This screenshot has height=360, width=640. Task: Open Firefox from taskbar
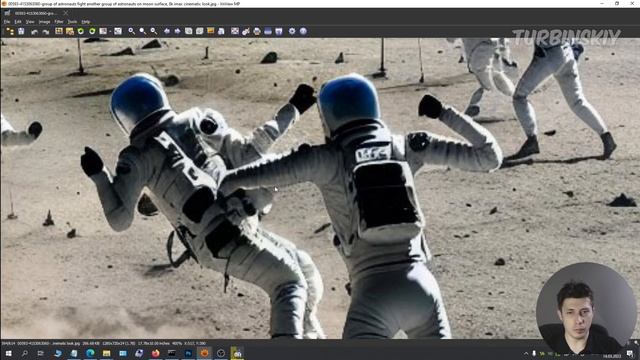pyautogui.click(x=156, y=353)
